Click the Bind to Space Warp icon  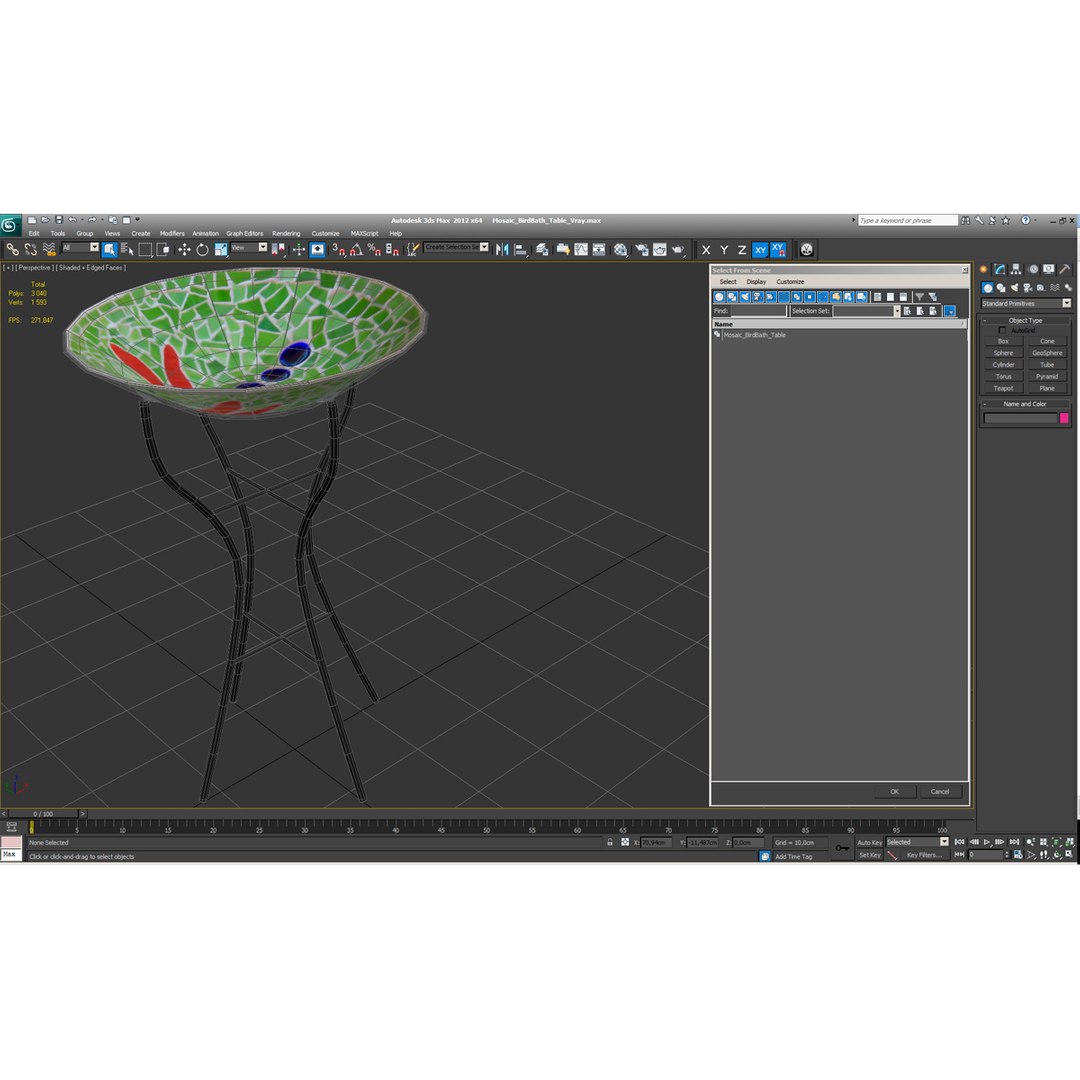coord(49,250)
